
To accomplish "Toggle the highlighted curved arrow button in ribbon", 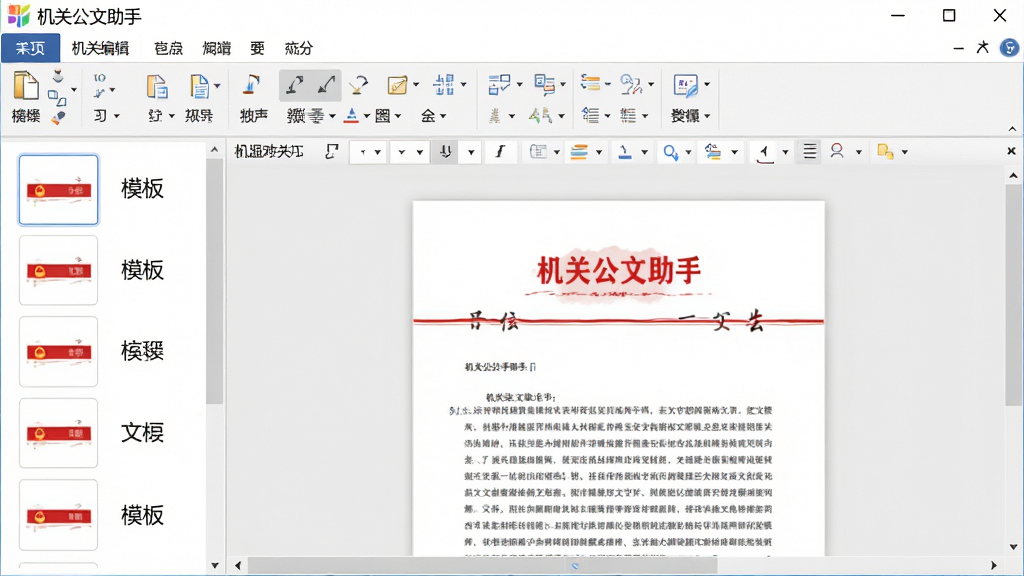I will coord(295,86).
